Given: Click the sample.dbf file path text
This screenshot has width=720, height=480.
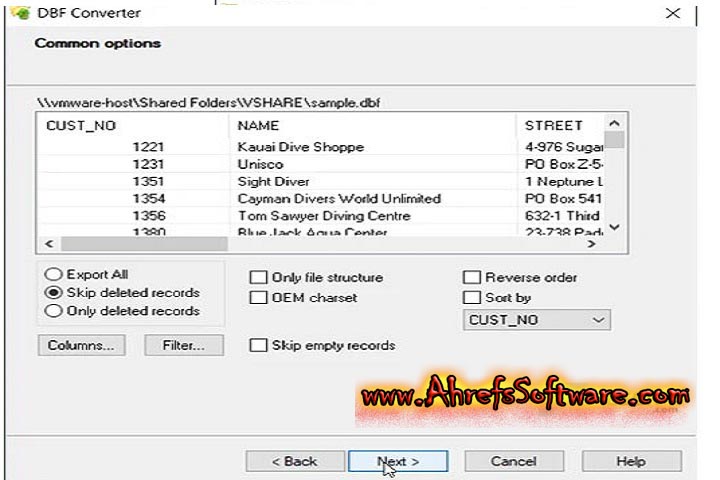Looking at the screenshot, I should (x=208, y=102).
